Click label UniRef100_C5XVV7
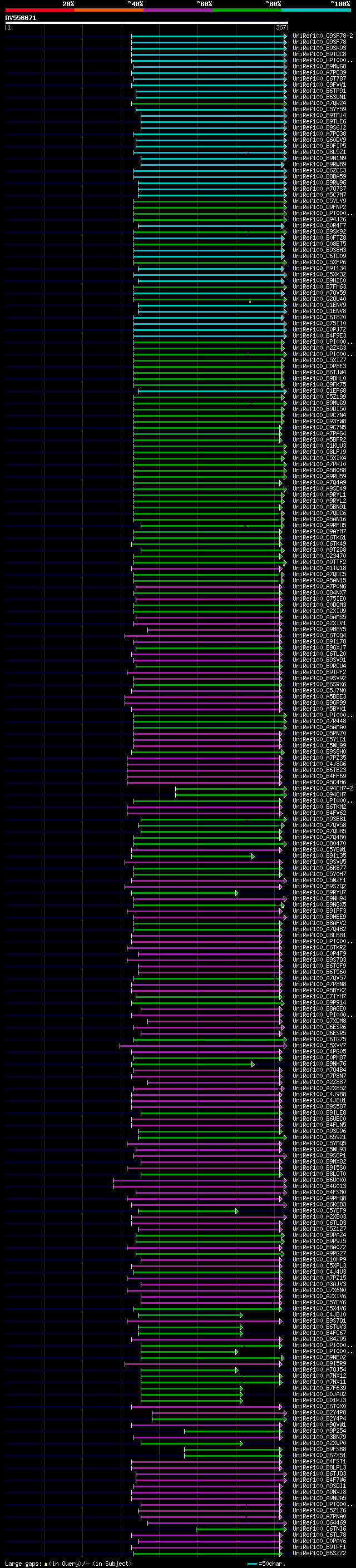This screenshot has width=356, height=1568. pos(319,1045)
